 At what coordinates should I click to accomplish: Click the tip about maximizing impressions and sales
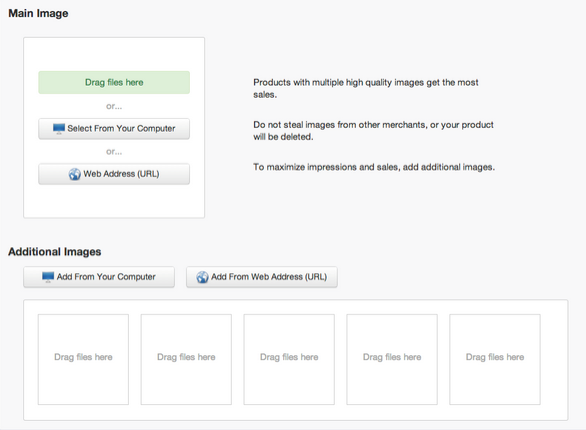tap(374, 167)
